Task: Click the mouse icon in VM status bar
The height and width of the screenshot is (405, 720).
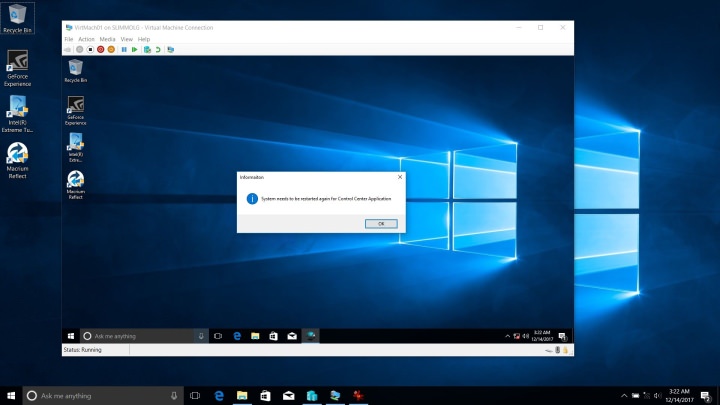Action: [x=557, y=350]
